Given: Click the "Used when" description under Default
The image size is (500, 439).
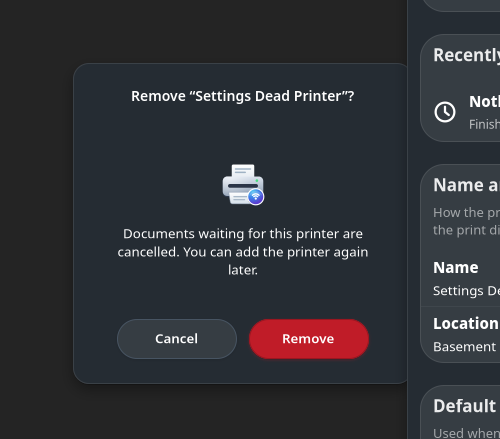Looking at the screenshot, I should (x=466, y=433).
